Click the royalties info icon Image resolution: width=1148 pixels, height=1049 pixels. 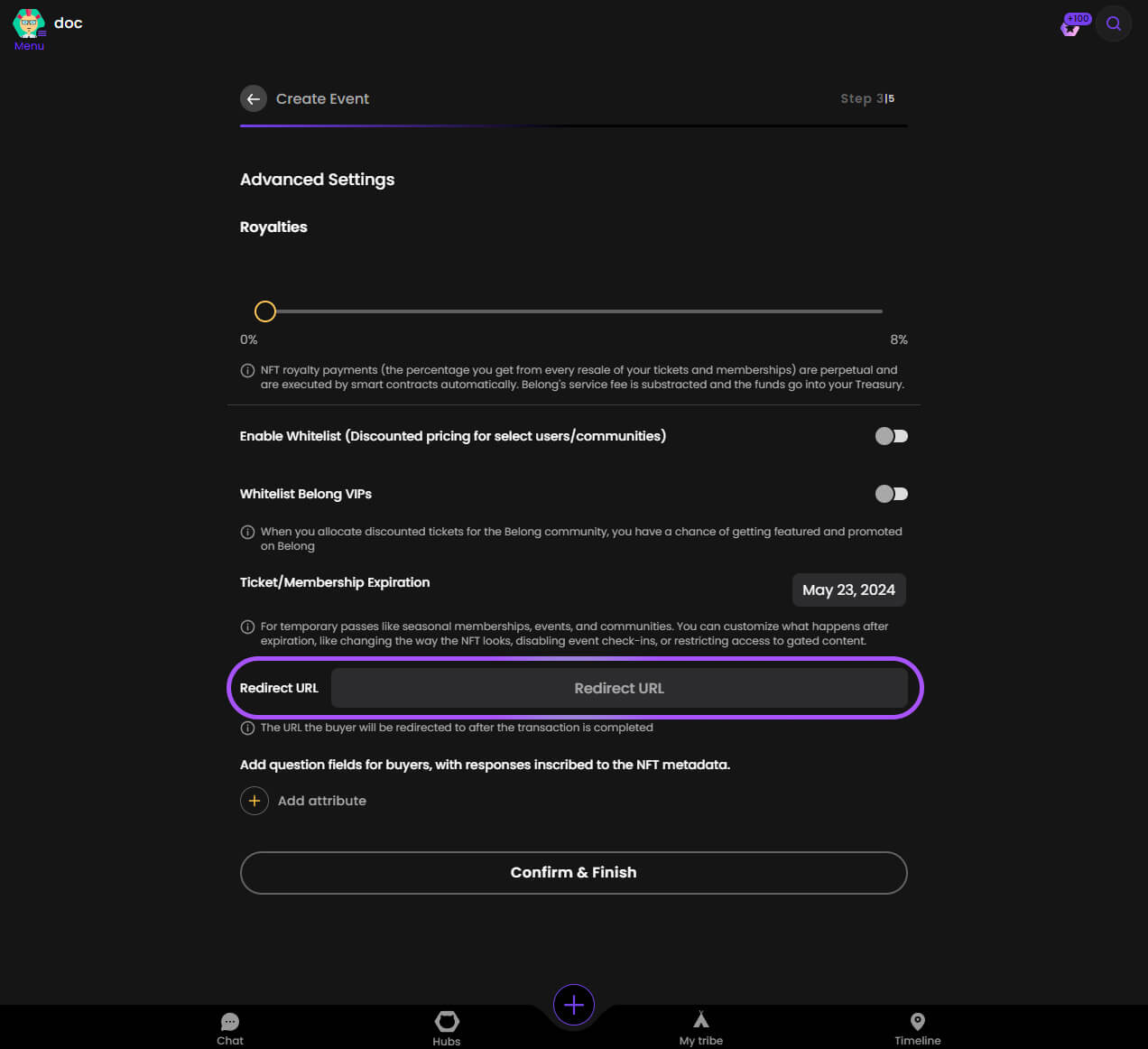tap(247, 370)
